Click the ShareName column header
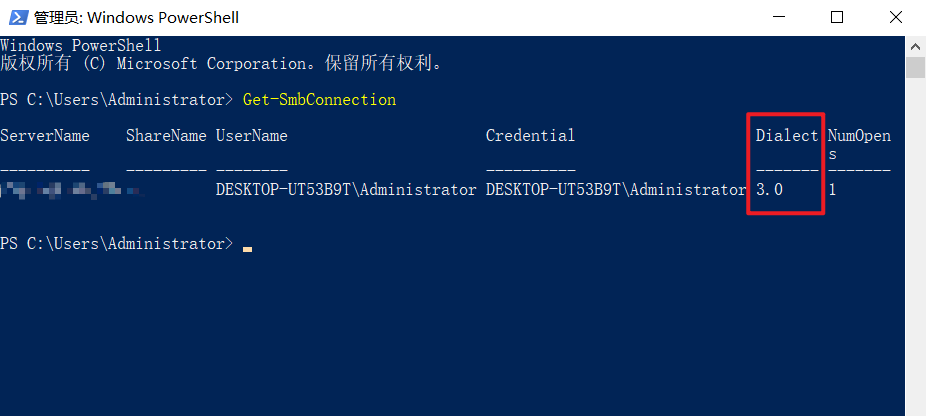Viewport: 926px width, 416px height. click(166, 136)
